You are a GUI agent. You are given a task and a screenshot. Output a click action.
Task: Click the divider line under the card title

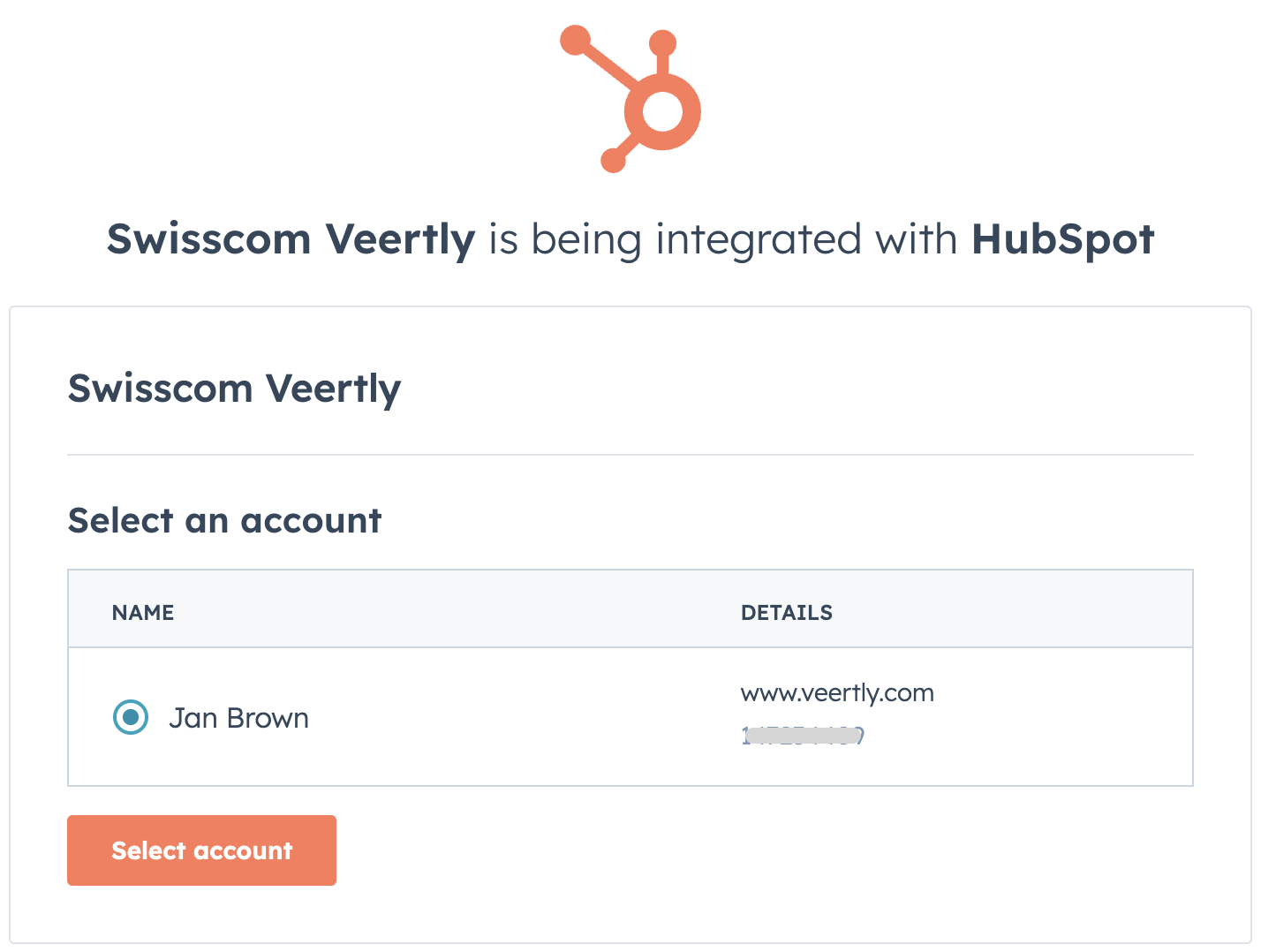pyautogui.click(x=630, y=455)
